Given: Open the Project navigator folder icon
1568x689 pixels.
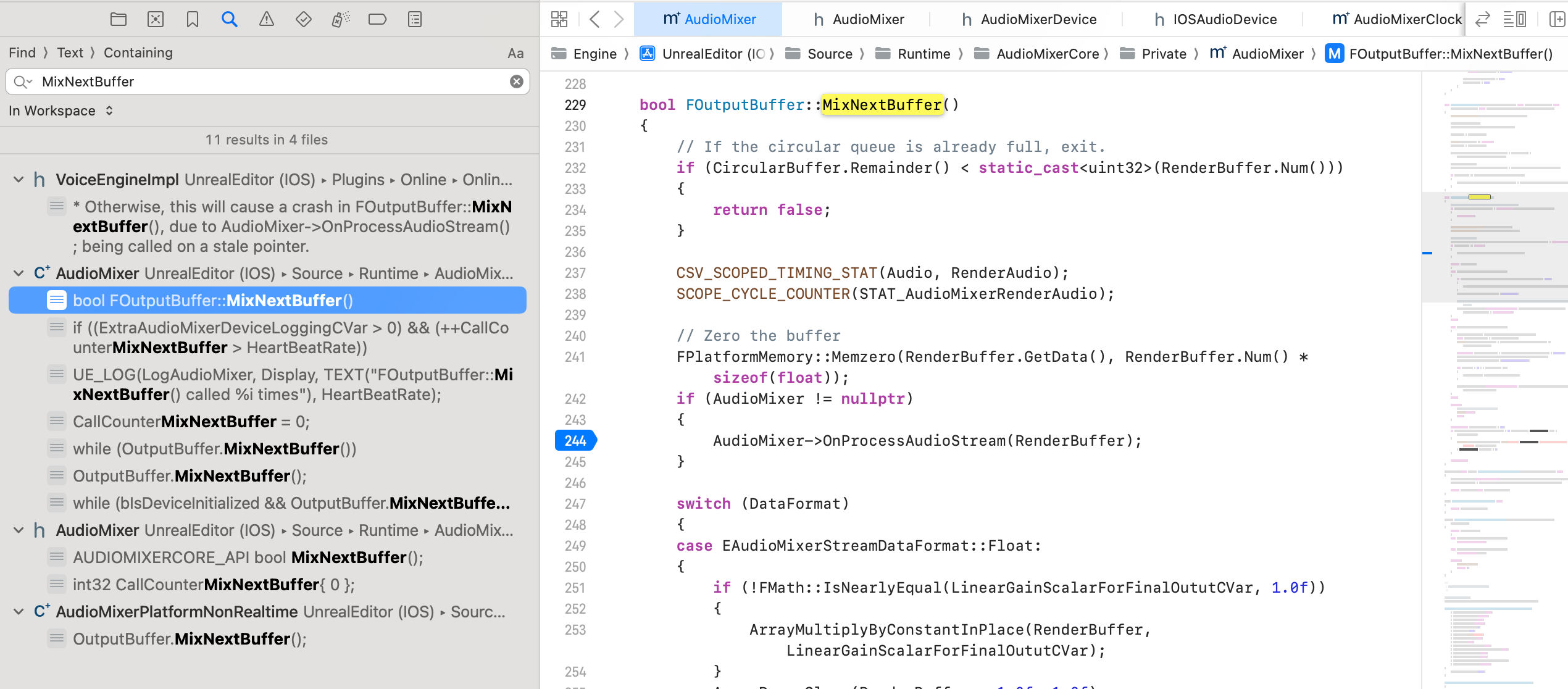Looking at the screenshot, I should click(x=119, y=20).
